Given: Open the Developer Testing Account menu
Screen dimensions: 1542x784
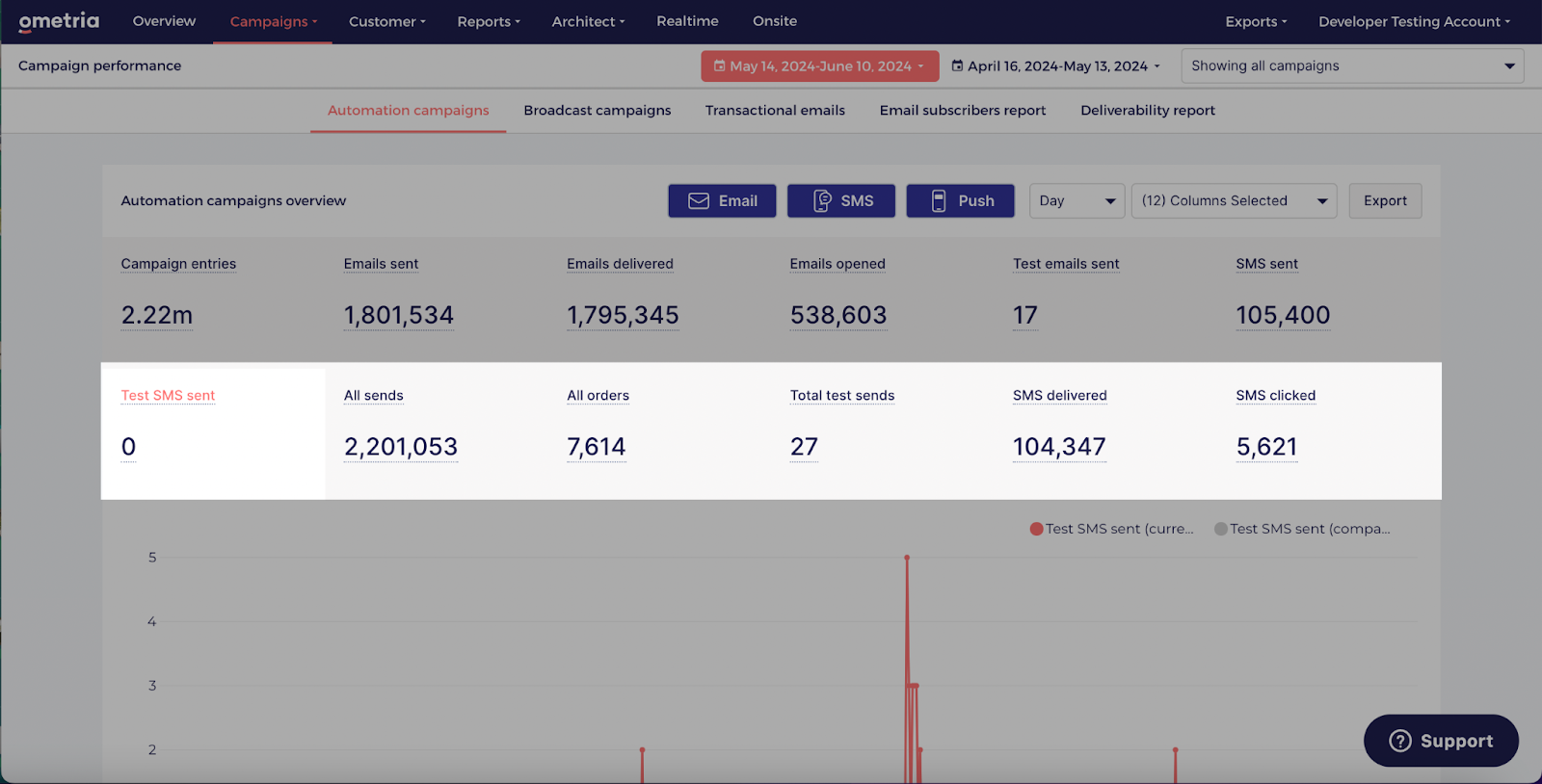Looking at the screenshot, I should click(x=1414, y=21).
